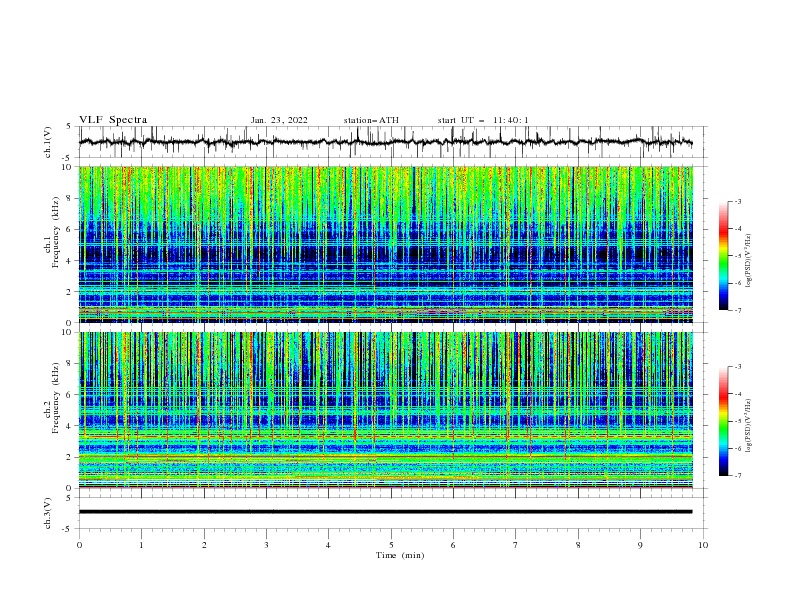Click the "ch.3(V)" axis label

[48, 513]
